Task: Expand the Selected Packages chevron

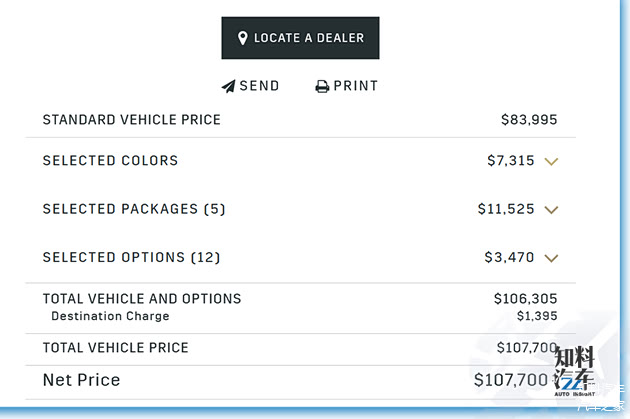Action: pos(551,210)
